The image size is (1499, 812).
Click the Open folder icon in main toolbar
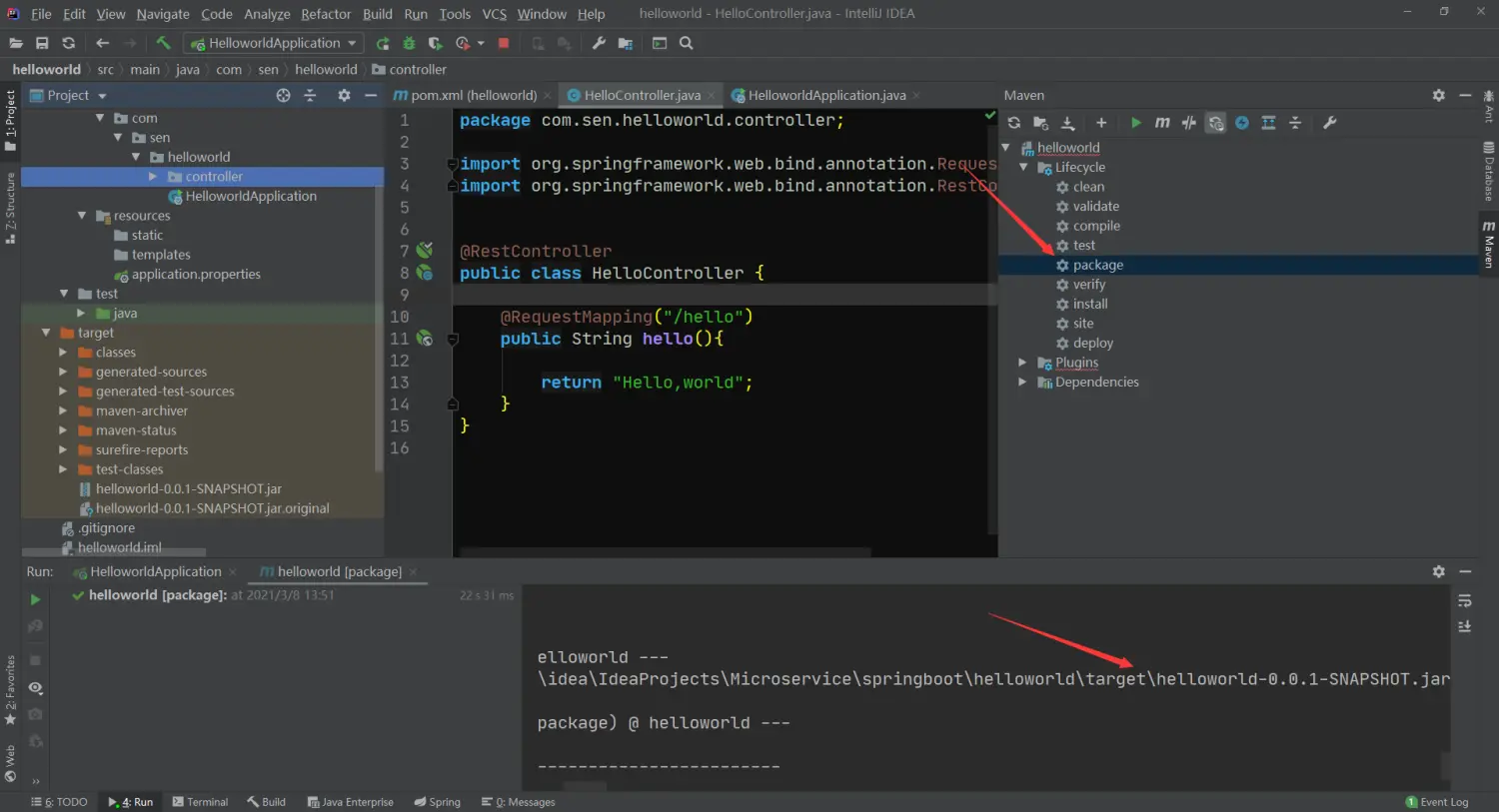pos(16,43)
